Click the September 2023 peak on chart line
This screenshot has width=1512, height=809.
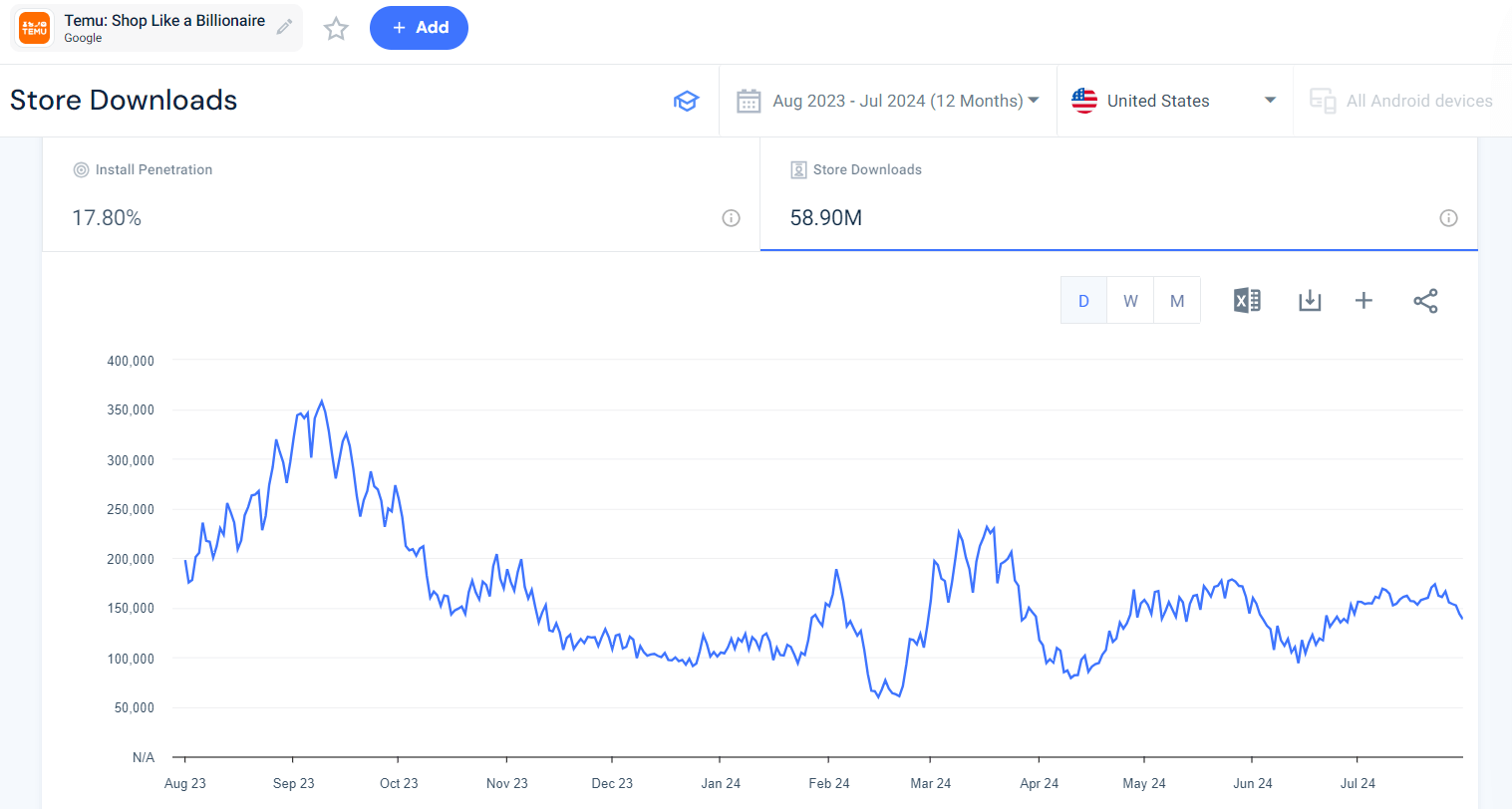pos(321,402)
